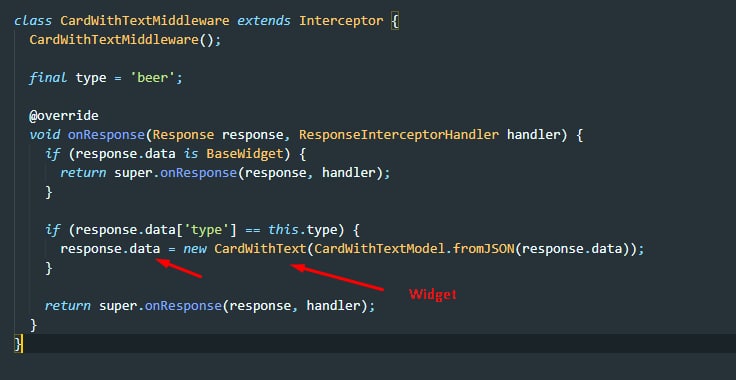Click the 'CardWithTextModel' class name
The image size is (736, 380).
pos(380,249)
